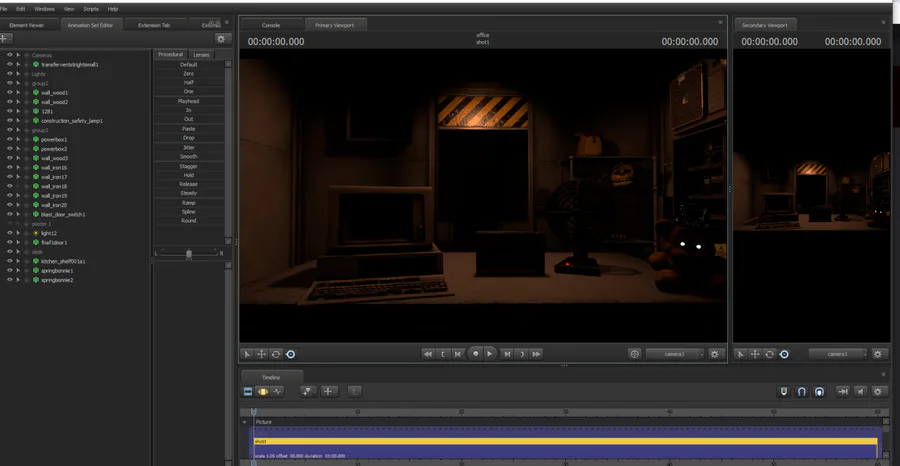Apply the Default procedural preset
The image size is (900, 466).
[x=189, y=64]
